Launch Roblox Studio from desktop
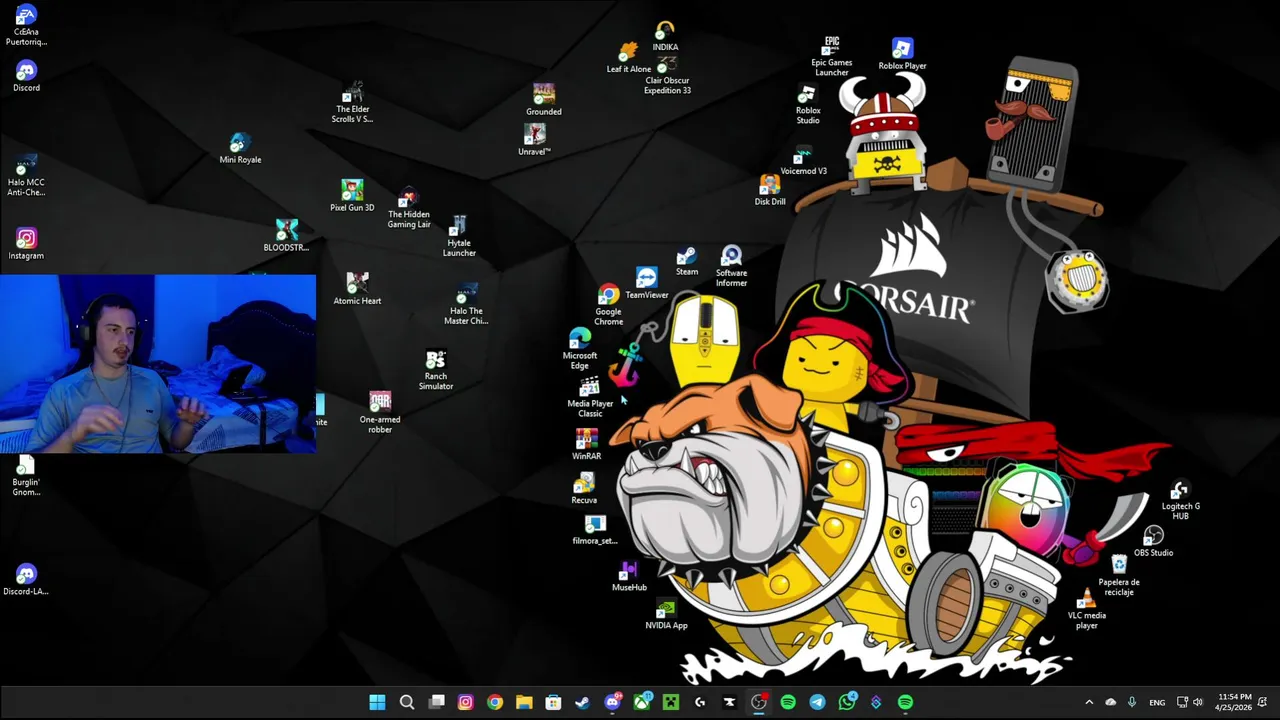The height and width of the screenshot is (720, 1280). (808, 105)
